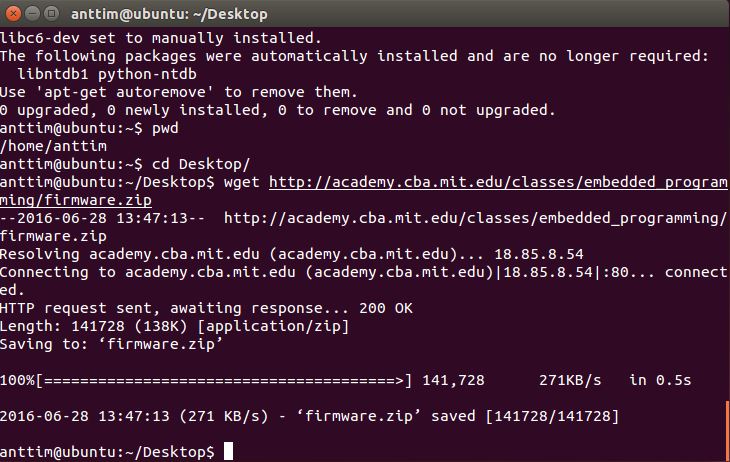Click the underlined 'ming/firmware.zip' link continuation
The width and height of the screenshot is (730, 462).
tap(76, 200)
